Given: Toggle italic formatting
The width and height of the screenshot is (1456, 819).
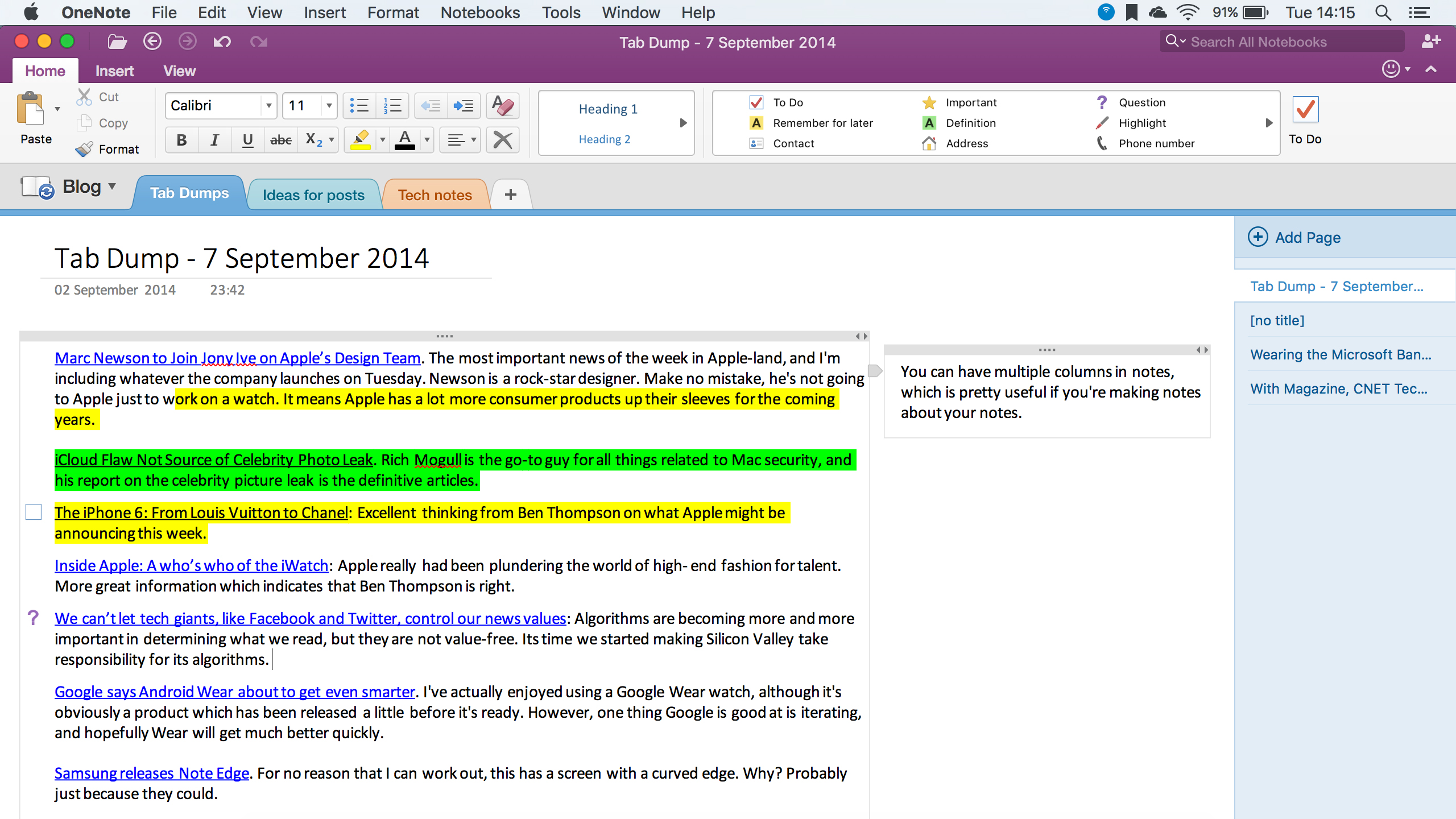Looking at the screenshot, I should pyautogui.click(x=214, y=139).
